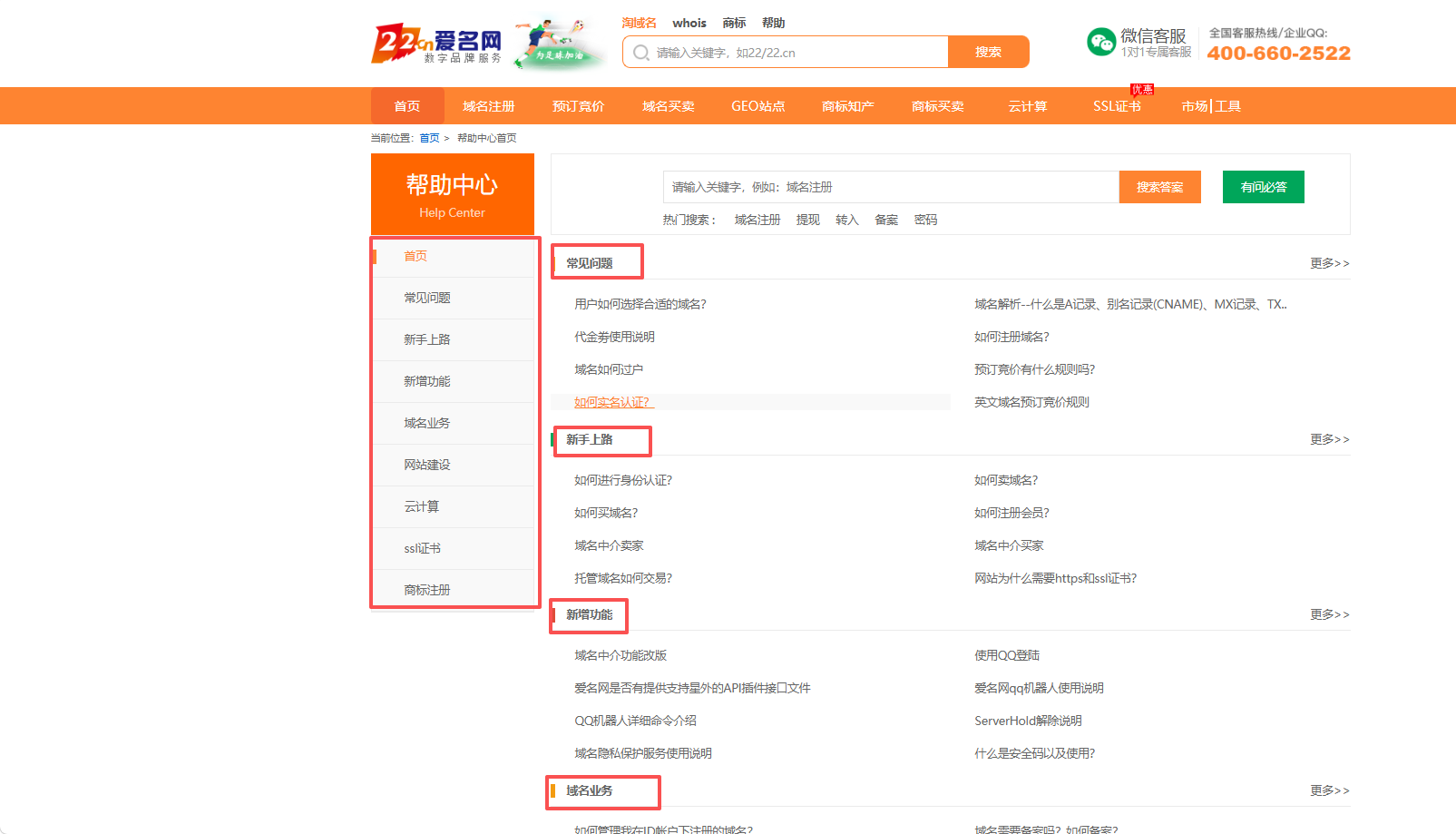Click the WeChat 微信客服 icon

pyautogui.click(x=1101, y=42)
